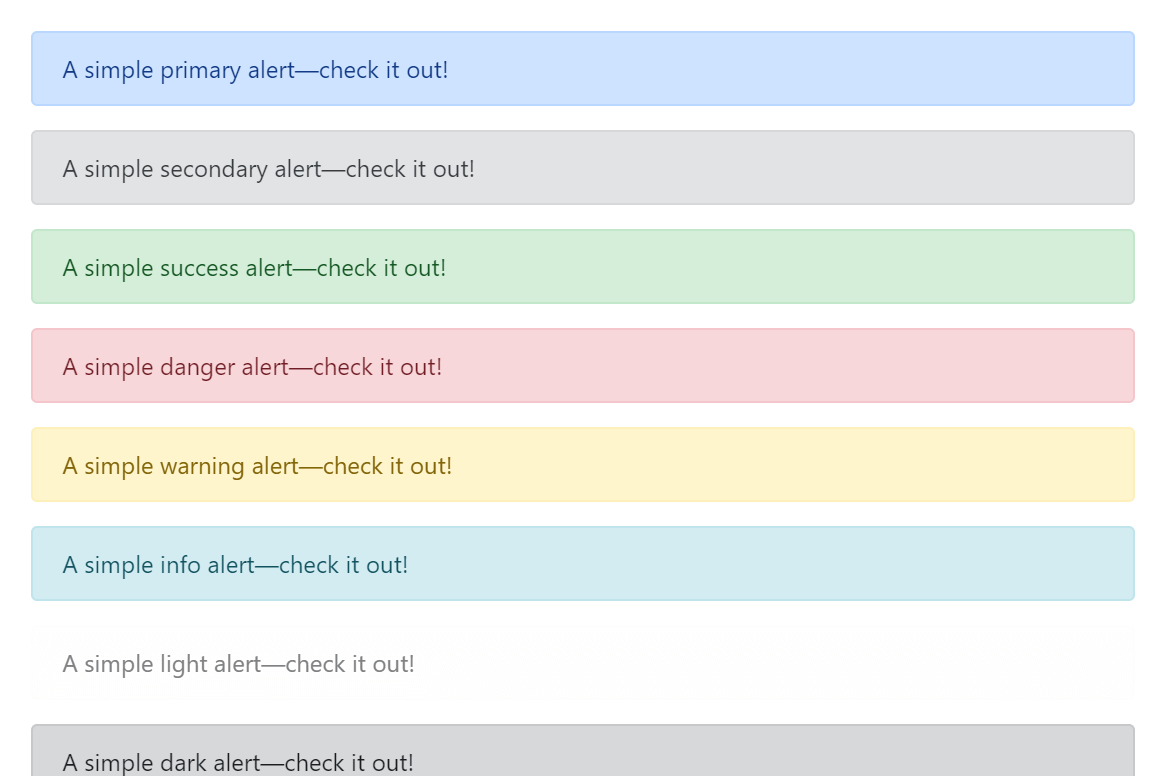1168x776 pixels.
Task: Click the red danger alert background
Action: coord(800,365)
